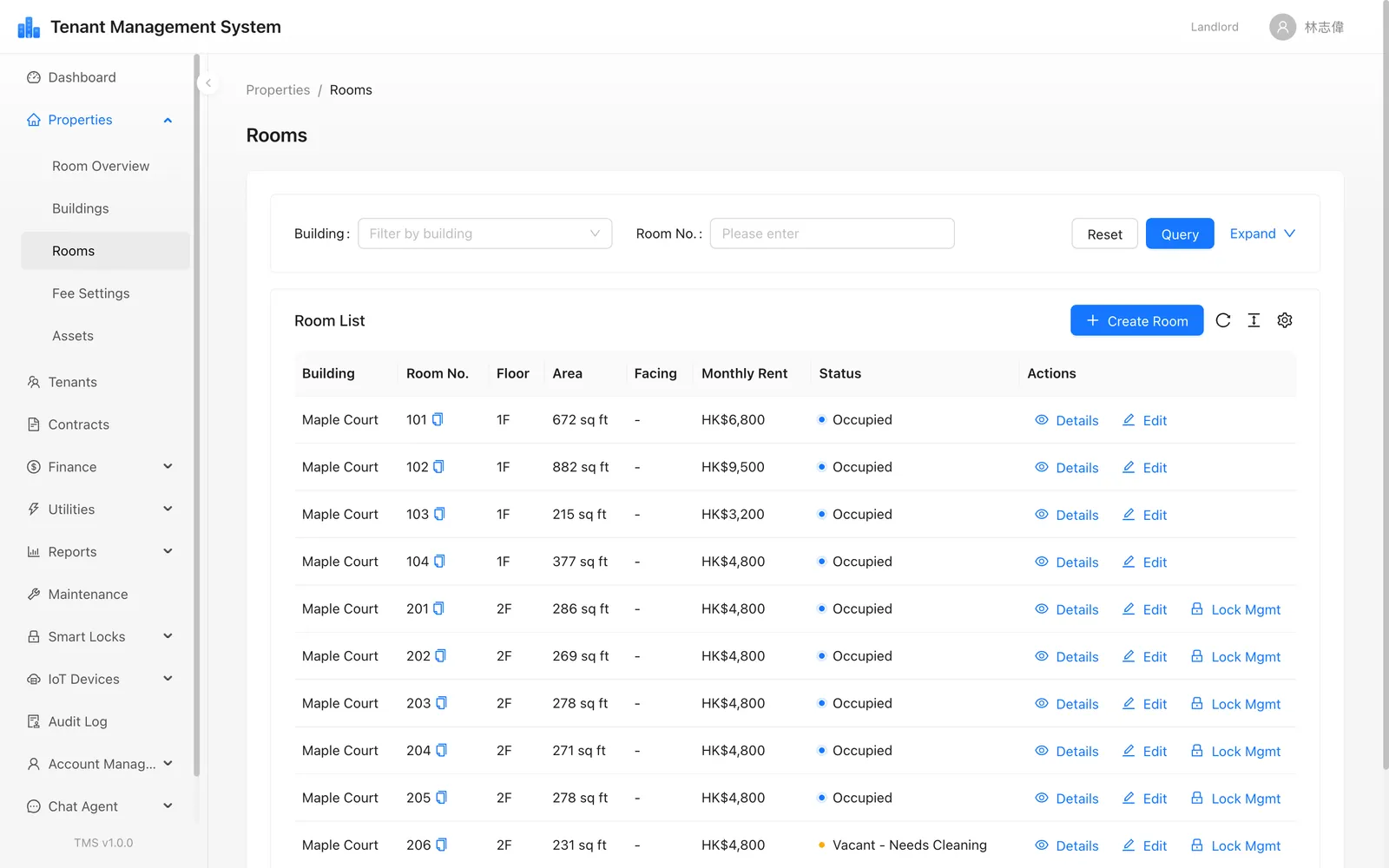
Task: Copy room number 204
Action: pyautogui.click(x=441, y=750)
